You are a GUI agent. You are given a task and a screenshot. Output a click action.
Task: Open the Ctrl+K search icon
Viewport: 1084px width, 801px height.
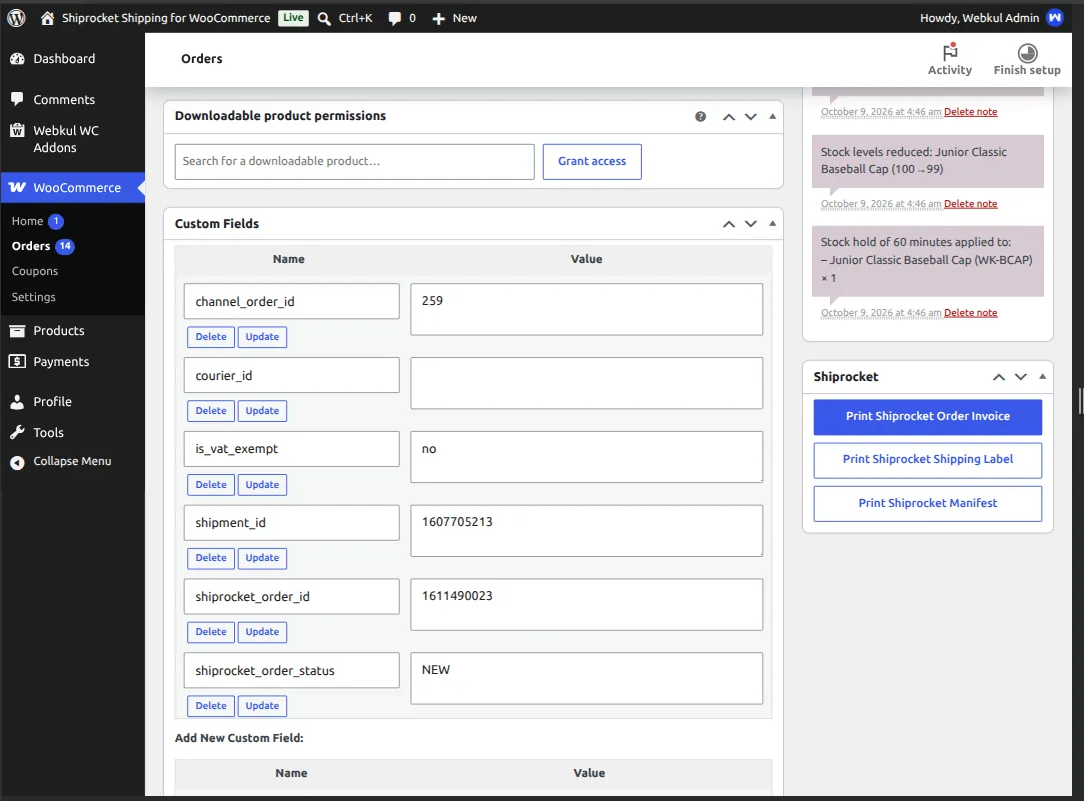324,19
